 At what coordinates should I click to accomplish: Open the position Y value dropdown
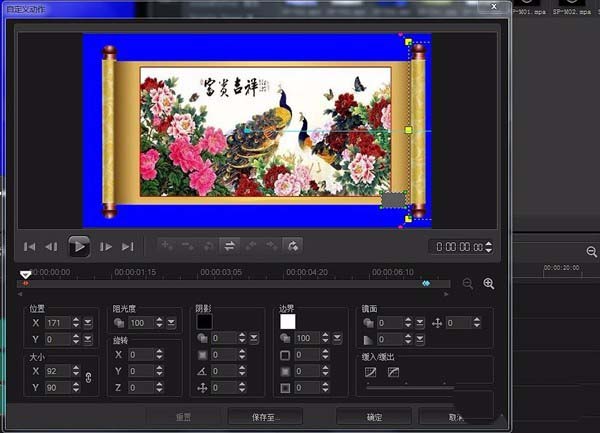click(88, 339)
